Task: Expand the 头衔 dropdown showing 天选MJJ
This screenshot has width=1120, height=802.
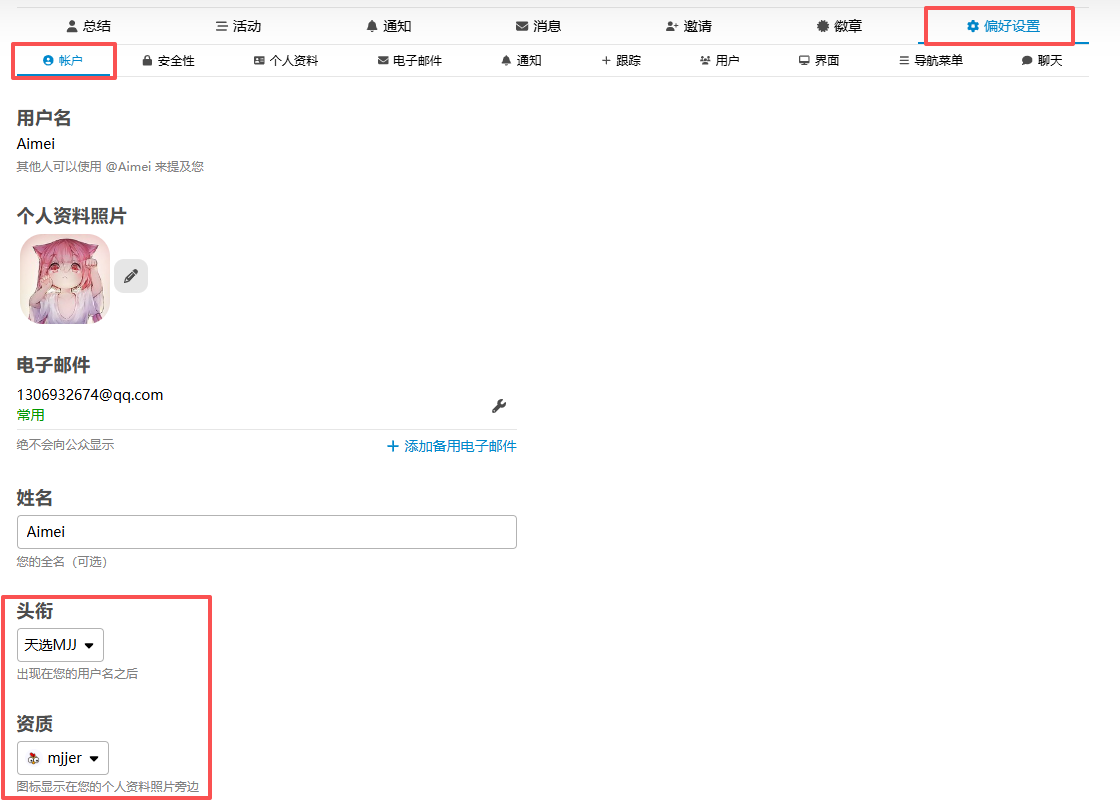Action: coord(60,645)
